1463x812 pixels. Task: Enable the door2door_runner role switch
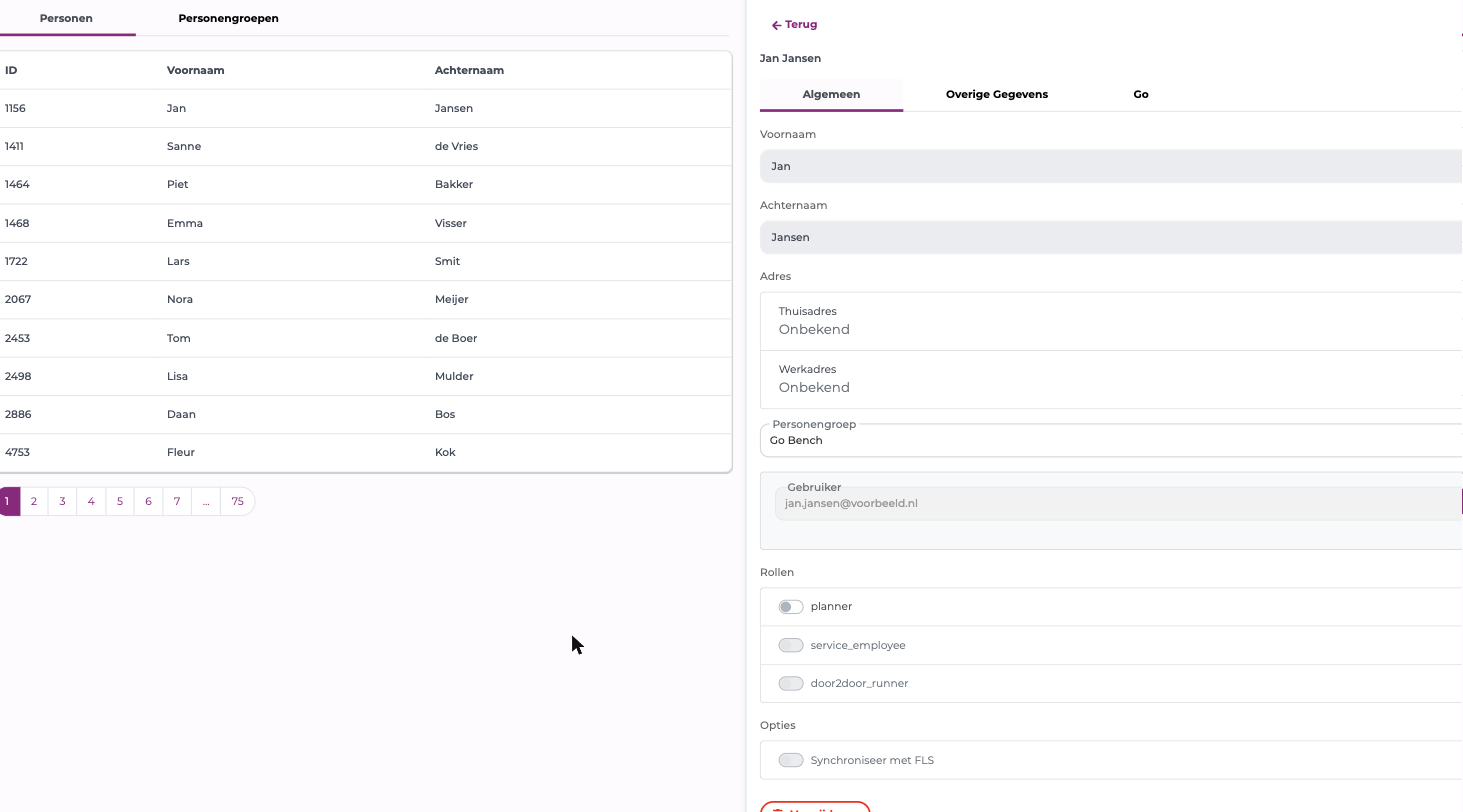[791, 684]
